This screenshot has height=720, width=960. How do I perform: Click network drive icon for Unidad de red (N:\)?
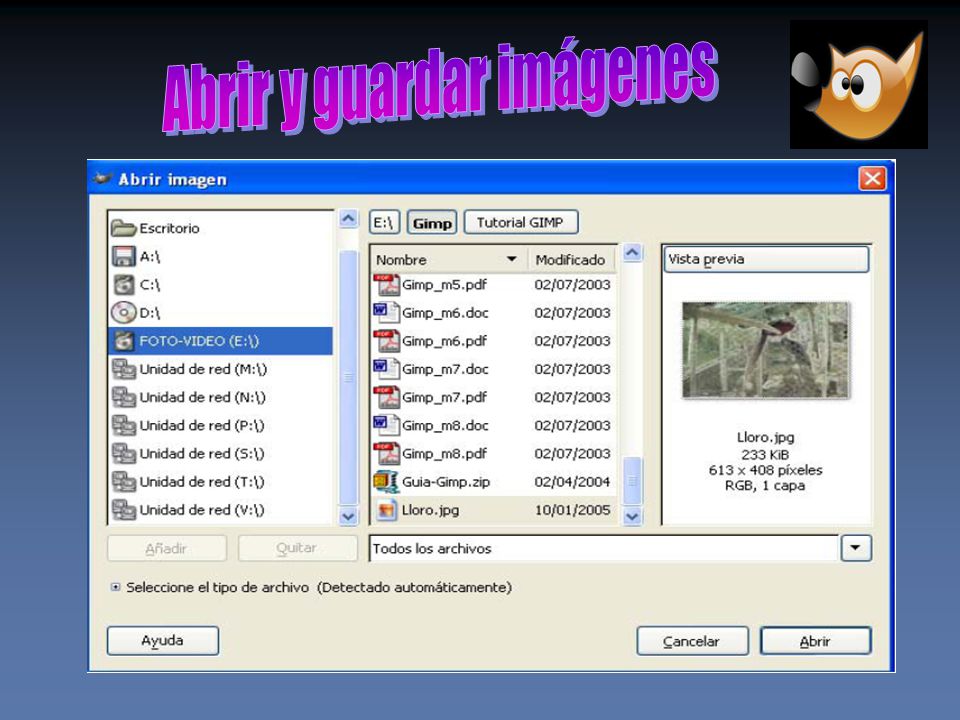(124, 397)
